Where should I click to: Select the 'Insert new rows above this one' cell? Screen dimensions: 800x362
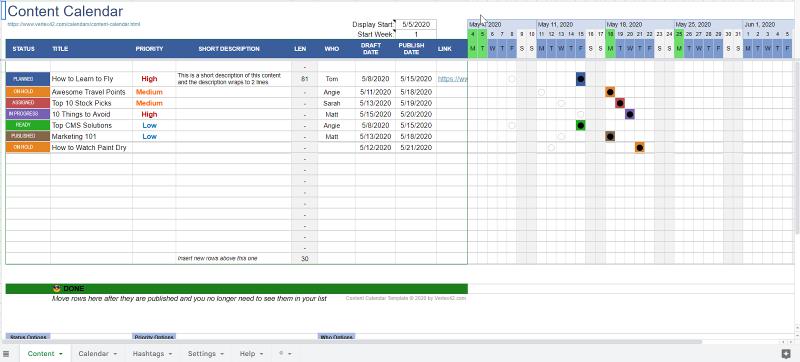(x=234, y=258)
